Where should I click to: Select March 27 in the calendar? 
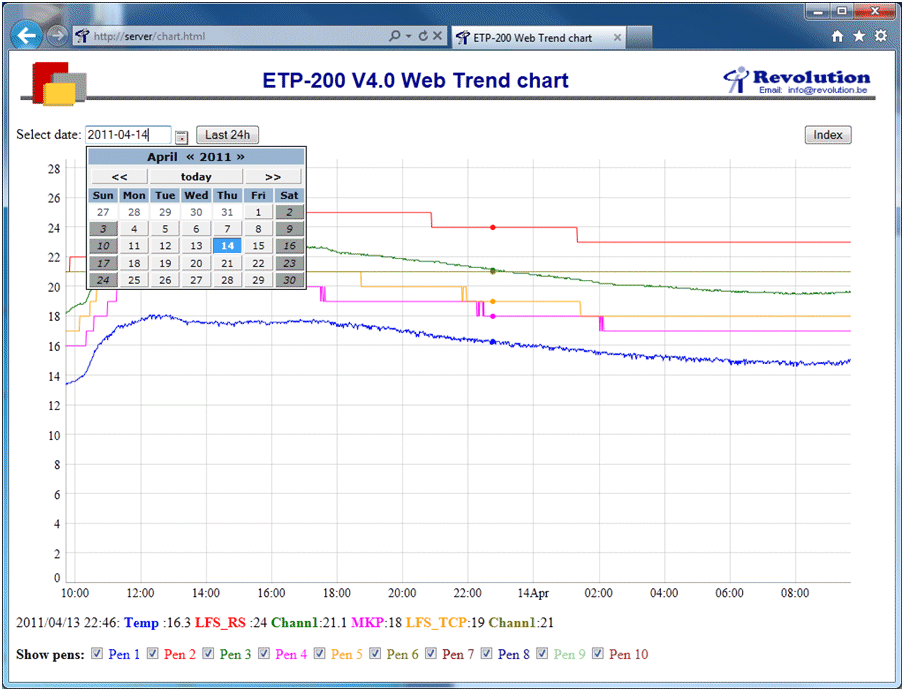pos(103,212)
